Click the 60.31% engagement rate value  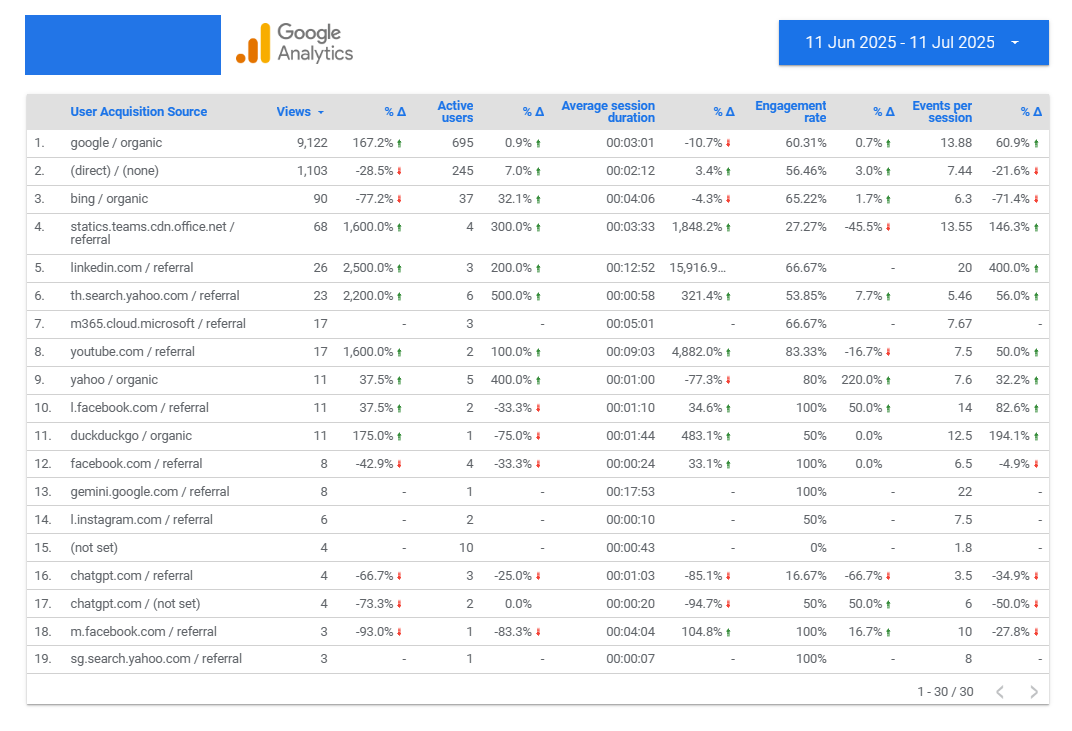click(x=806, y=143)
